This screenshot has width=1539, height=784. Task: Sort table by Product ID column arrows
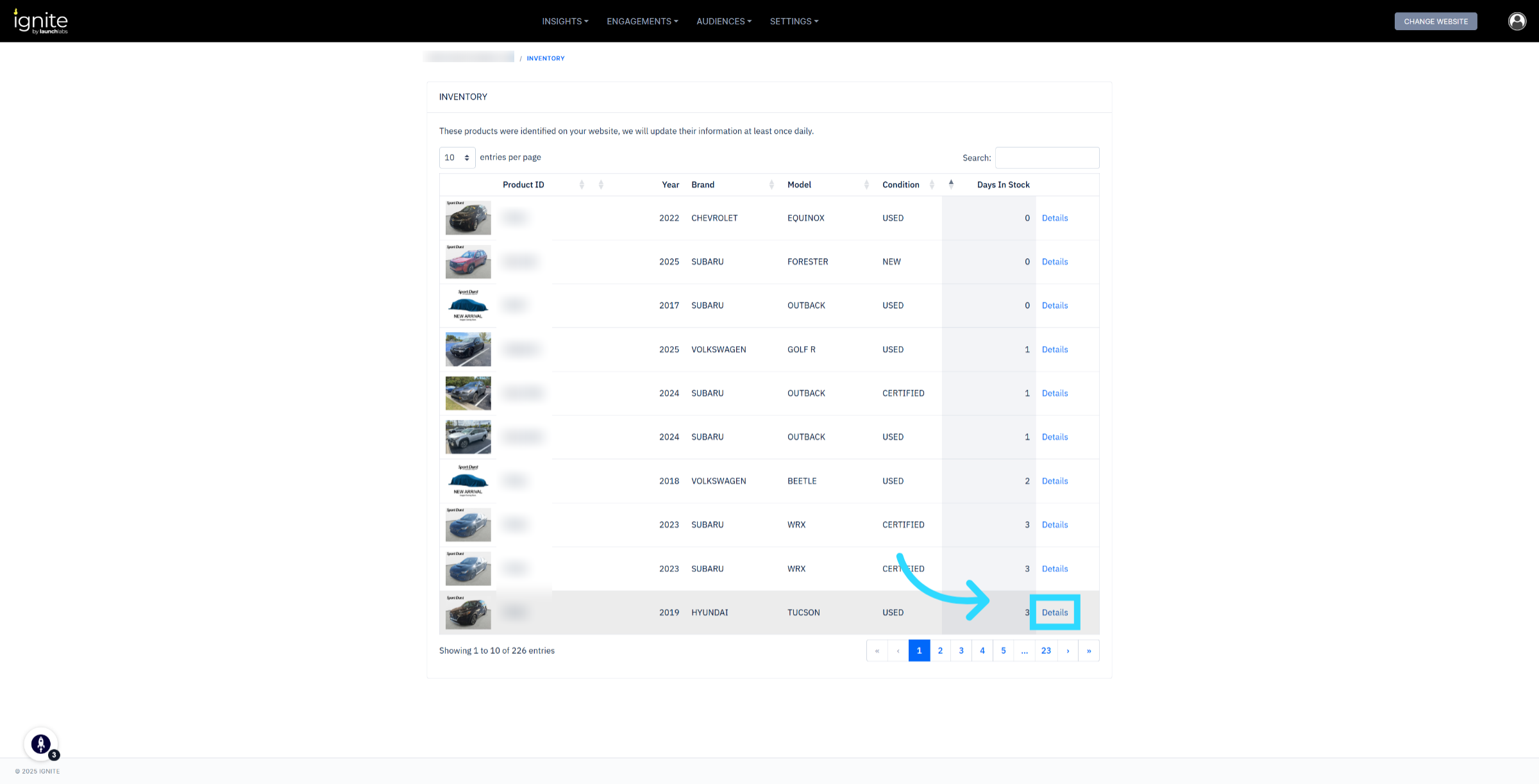click(582, 185)
